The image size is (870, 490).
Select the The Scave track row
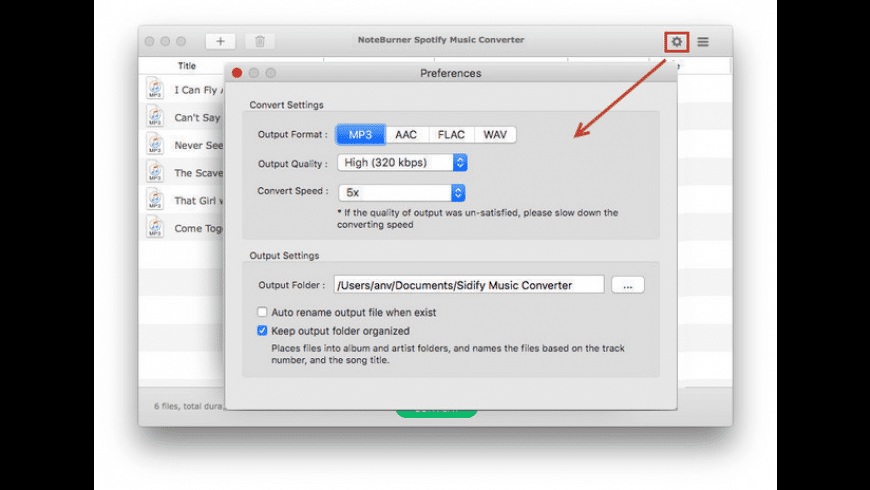tap(182, 173)
